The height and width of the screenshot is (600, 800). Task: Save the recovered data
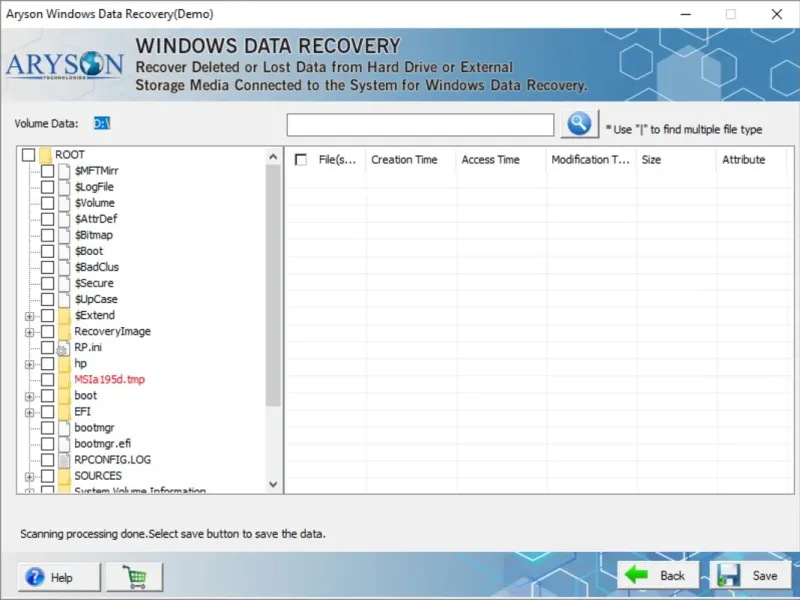tap(751, 576)
